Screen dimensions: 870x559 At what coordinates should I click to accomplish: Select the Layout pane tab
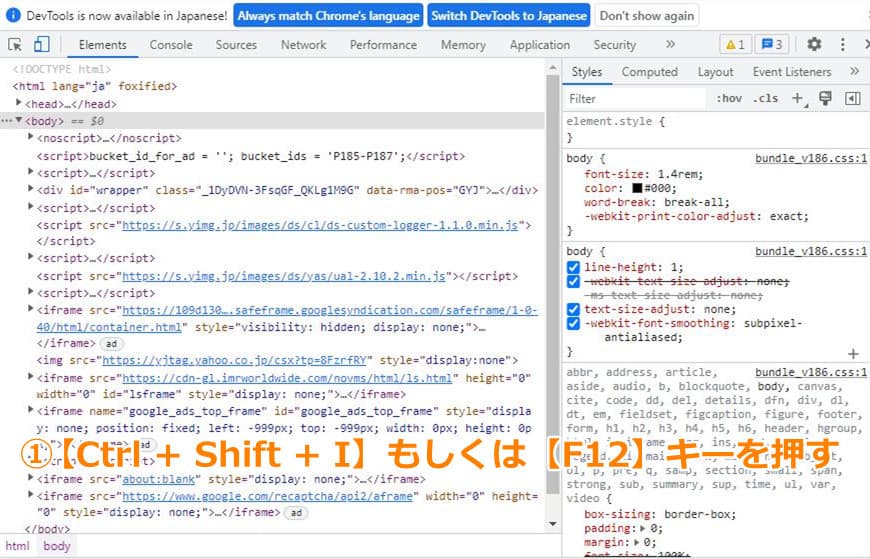click(716, 72)
